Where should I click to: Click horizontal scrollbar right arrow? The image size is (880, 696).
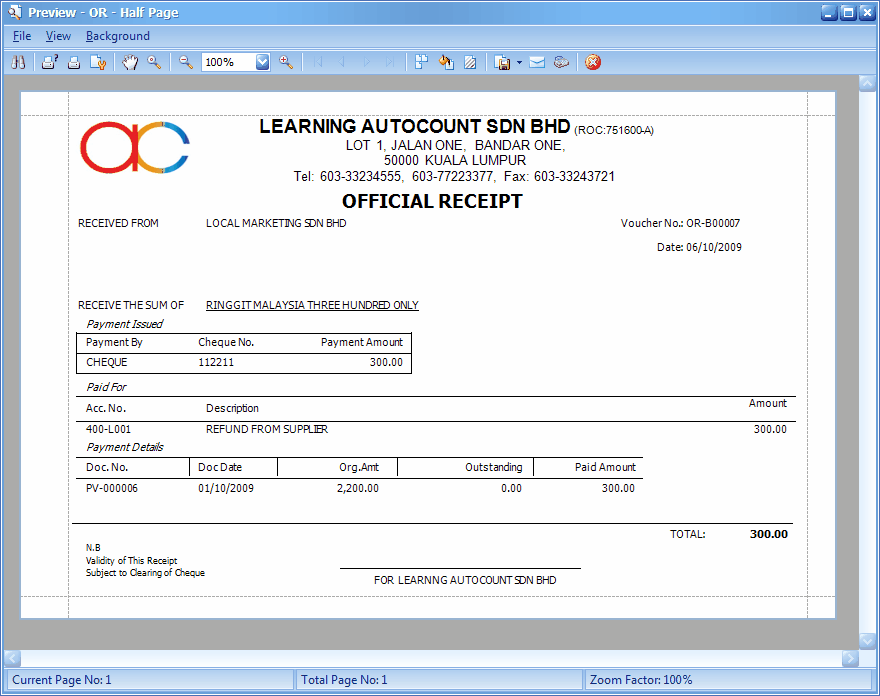[x=850, y=658]
